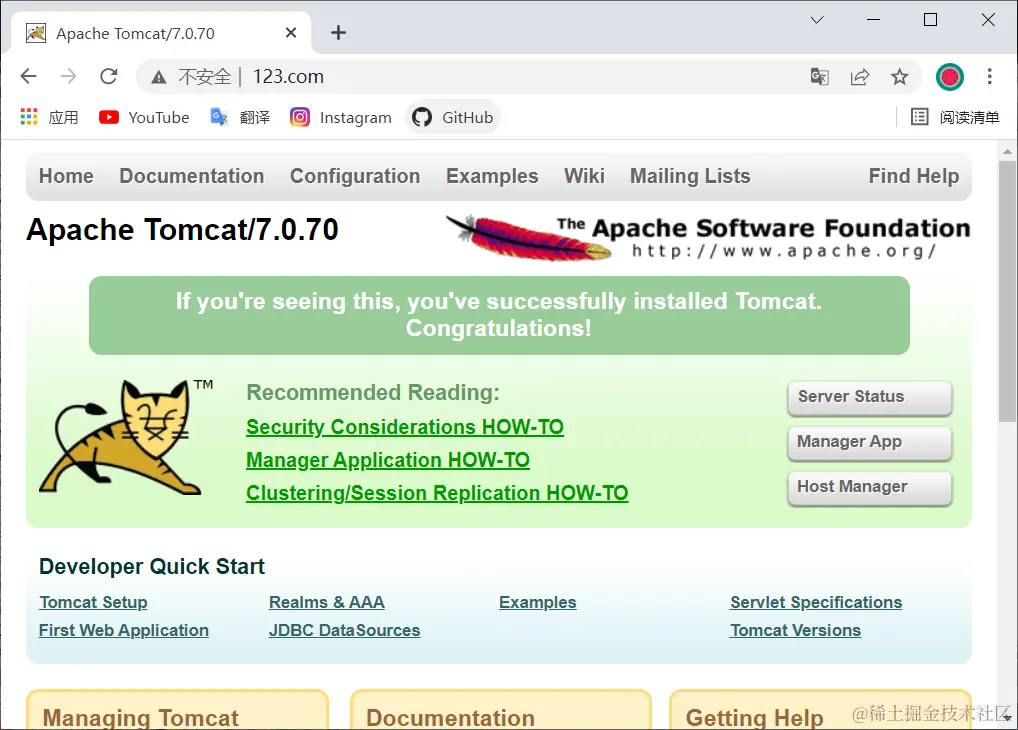Click the Tomcat cat logo image
1018x730 pixels.
pos(125,438)
